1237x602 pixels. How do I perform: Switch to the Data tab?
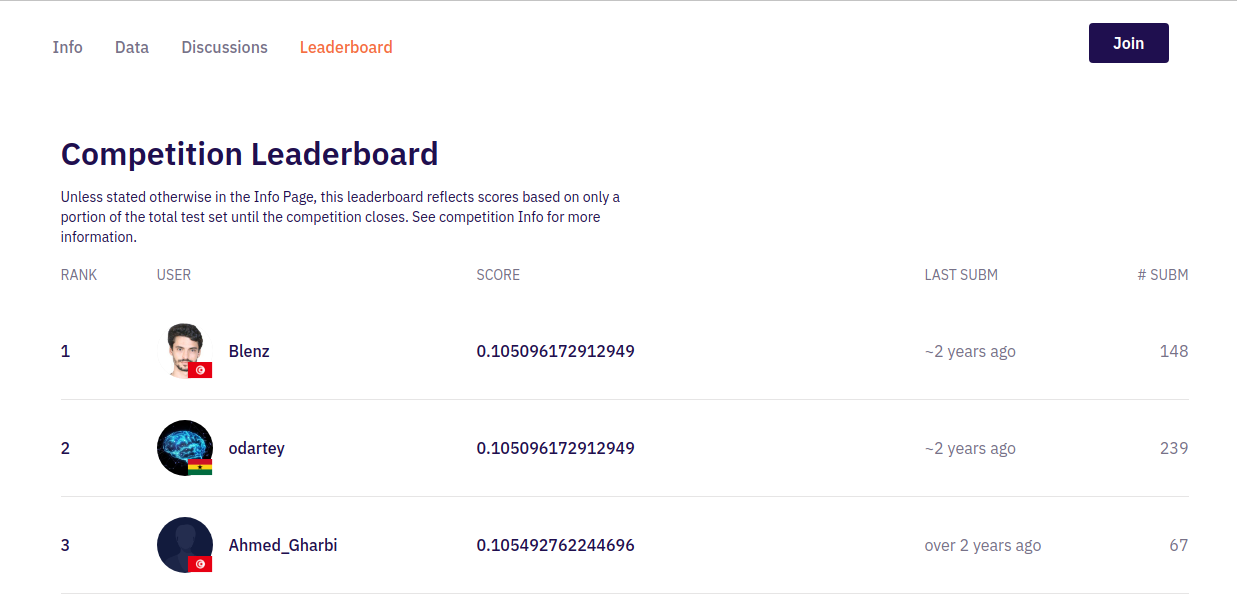132,47
